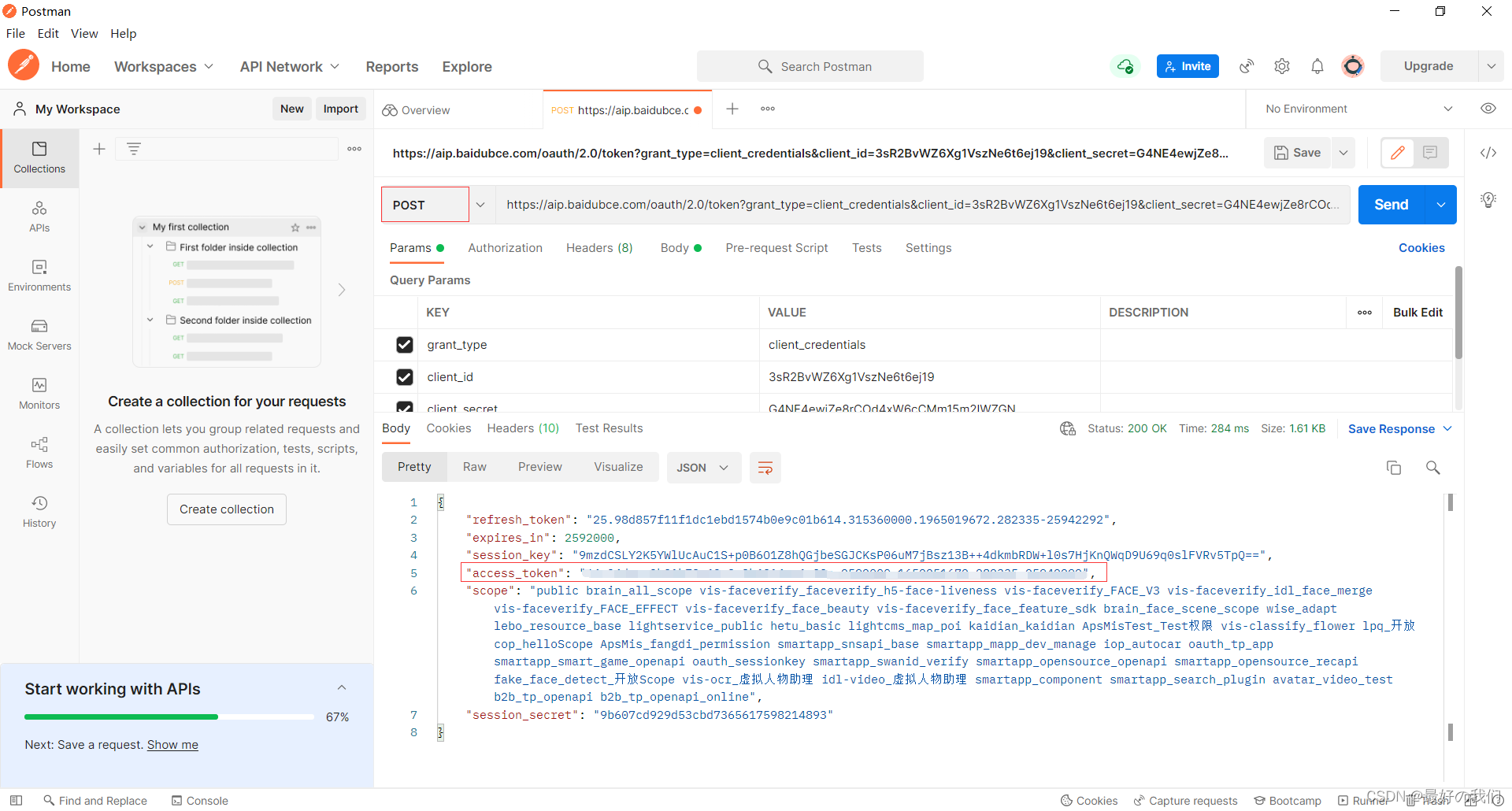
Task: Click the query params vertical scrollbar
Action: [1458, 313]
